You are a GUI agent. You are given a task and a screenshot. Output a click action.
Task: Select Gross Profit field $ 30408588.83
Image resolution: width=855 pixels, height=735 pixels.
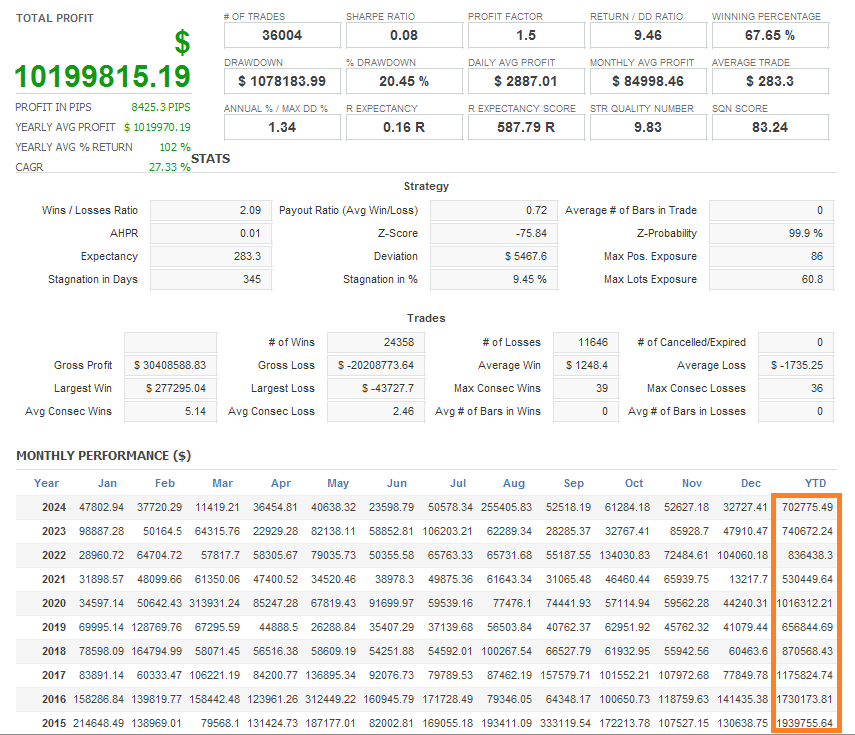[170, 365]
